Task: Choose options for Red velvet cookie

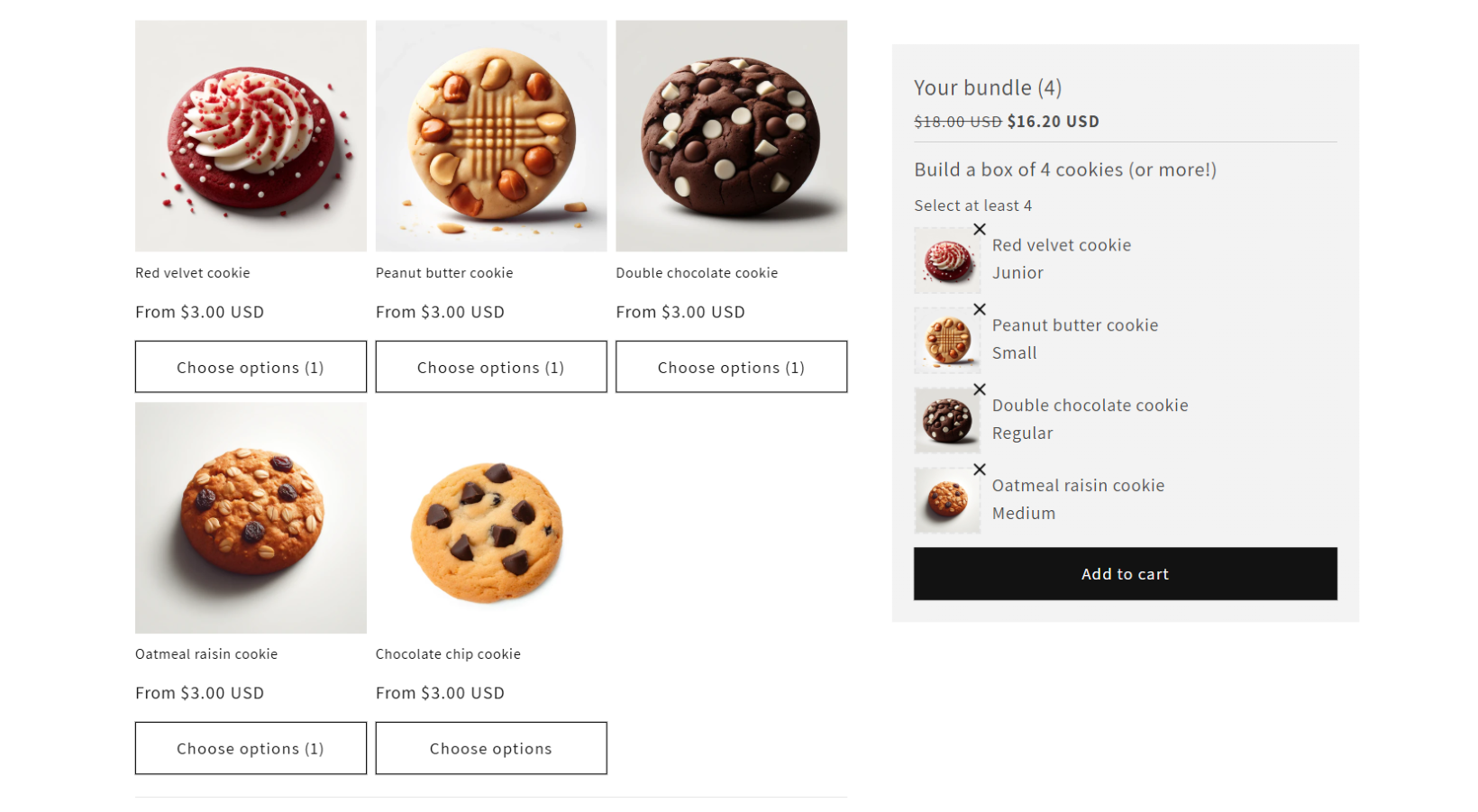Action: [x=250, y=367]
